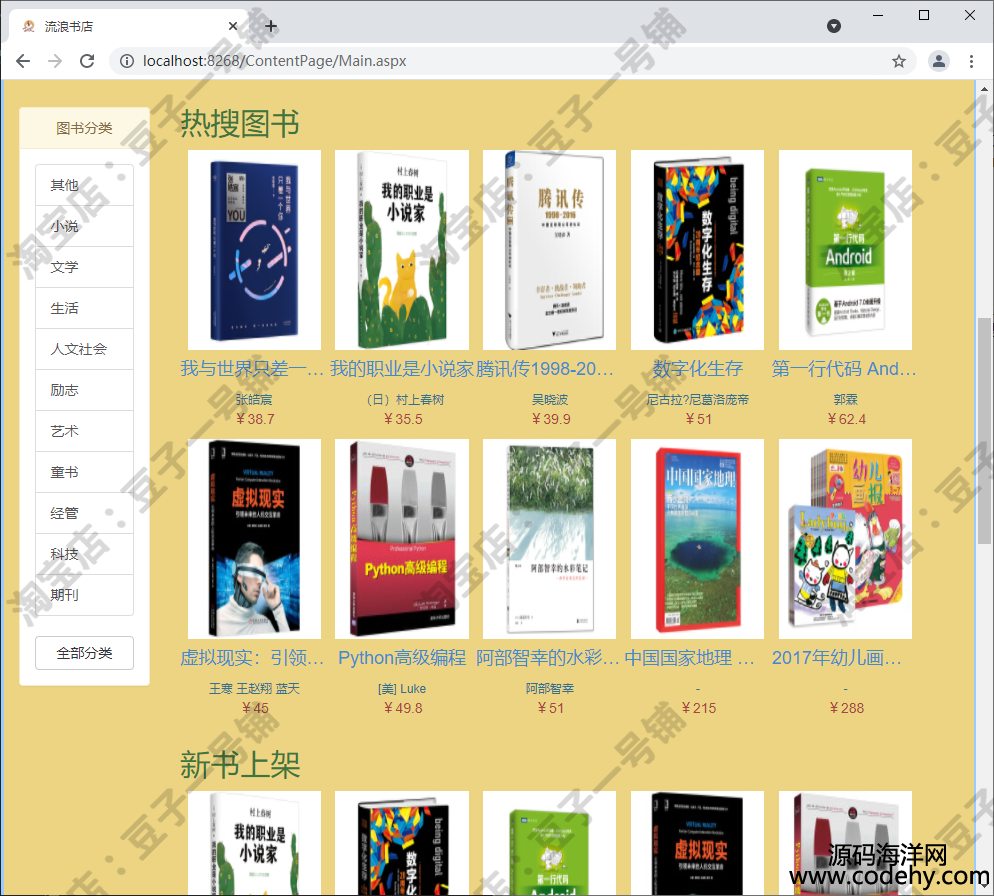Open the green Android book cover in 热搜图书
The height and width of the screenshot is (896, 994).
pos(845,250)
